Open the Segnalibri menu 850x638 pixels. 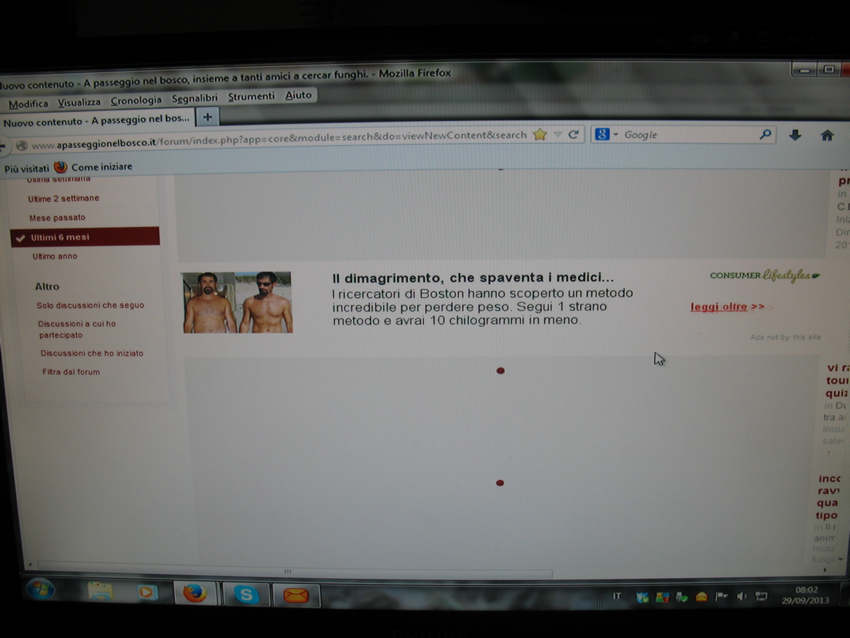click(194, 98)
